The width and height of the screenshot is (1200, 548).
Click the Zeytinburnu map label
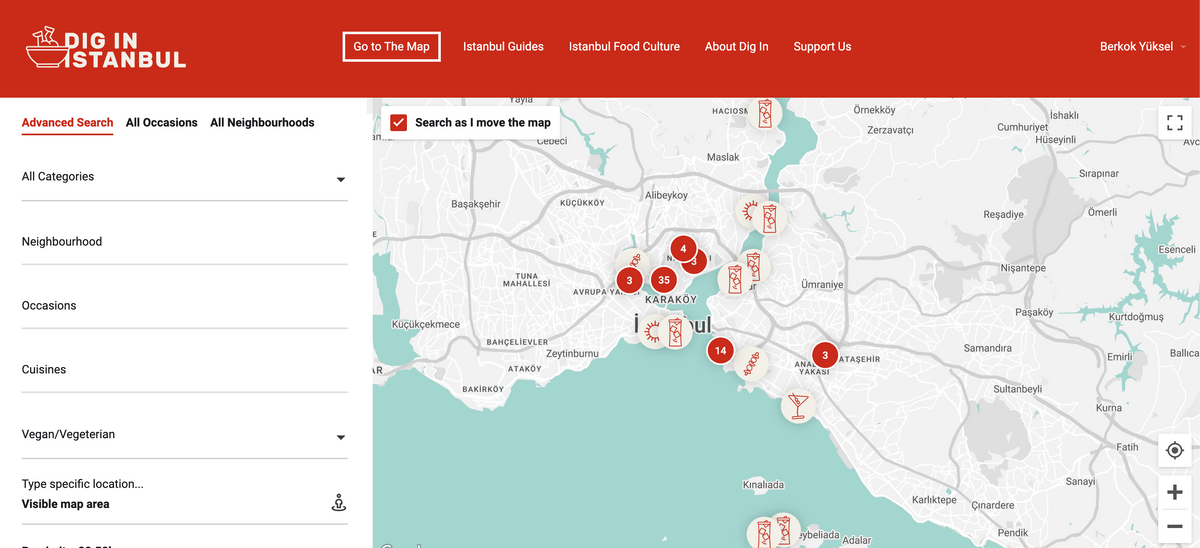click(572, 354)
